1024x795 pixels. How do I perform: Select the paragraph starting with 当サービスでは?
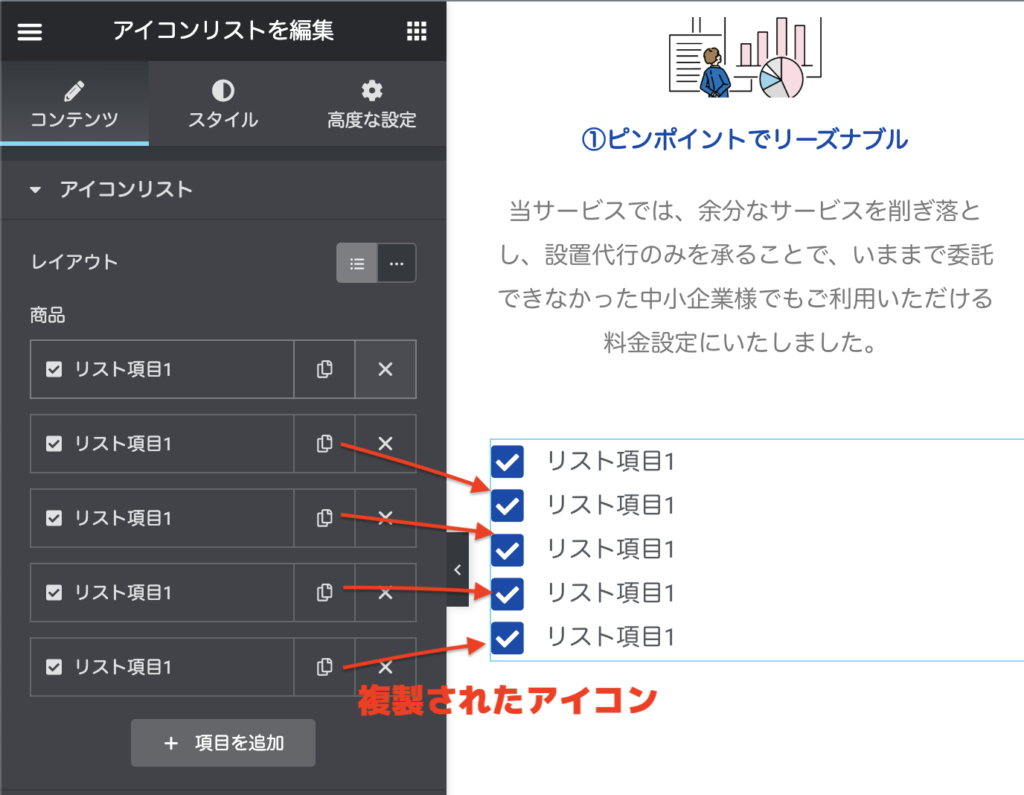(746, 276)
